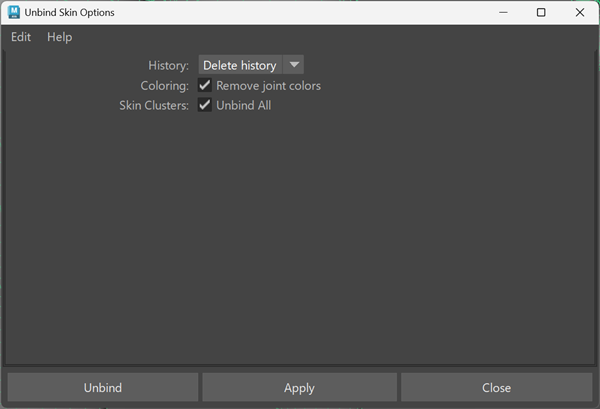Click the Unbind button
The width and height of the screenshot is (600, 409).
tap(103, 387)
